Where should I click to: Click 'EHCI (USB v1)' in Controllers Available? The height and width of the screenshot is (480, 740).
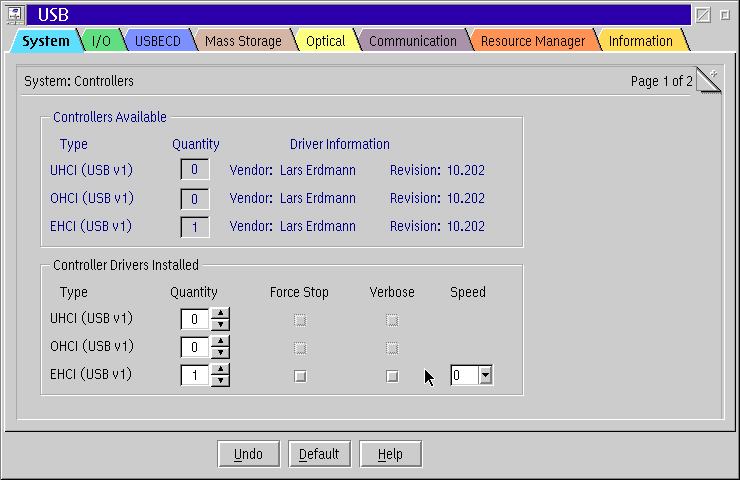pyautogui.click(x=91, y=226)
